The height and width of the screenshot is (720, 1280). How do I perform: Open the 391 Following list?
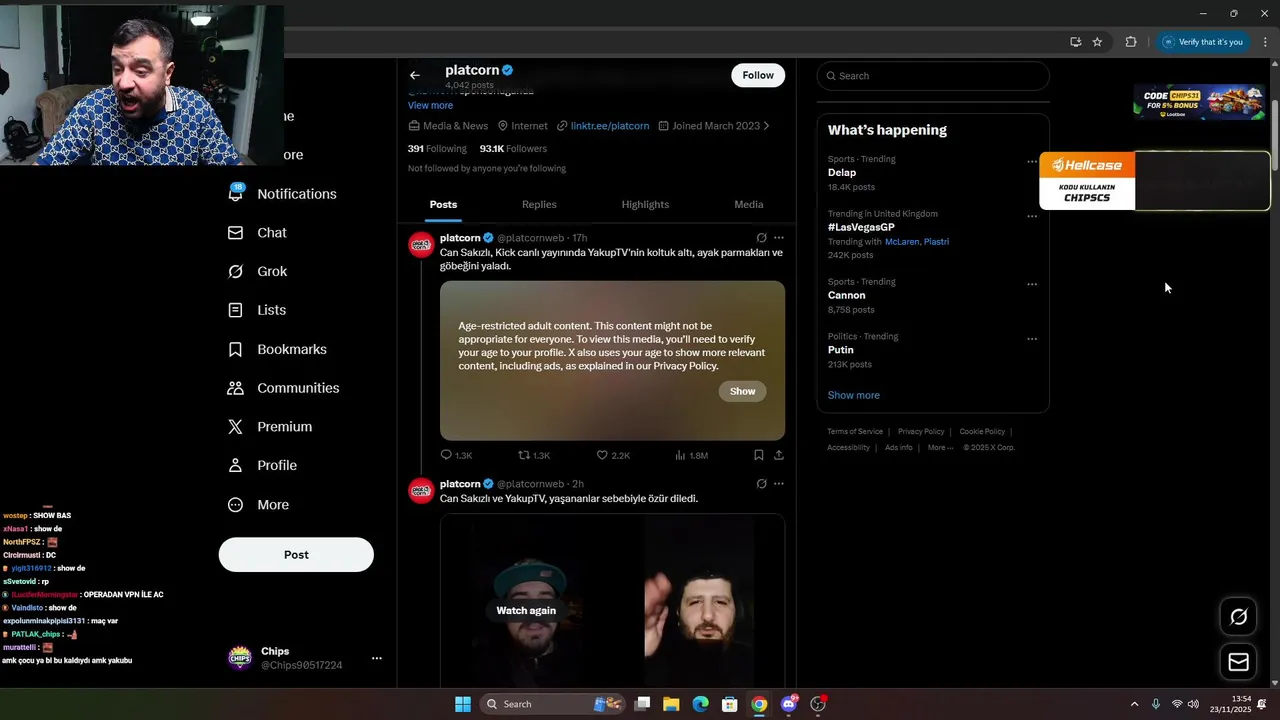(x=437, y=149)
